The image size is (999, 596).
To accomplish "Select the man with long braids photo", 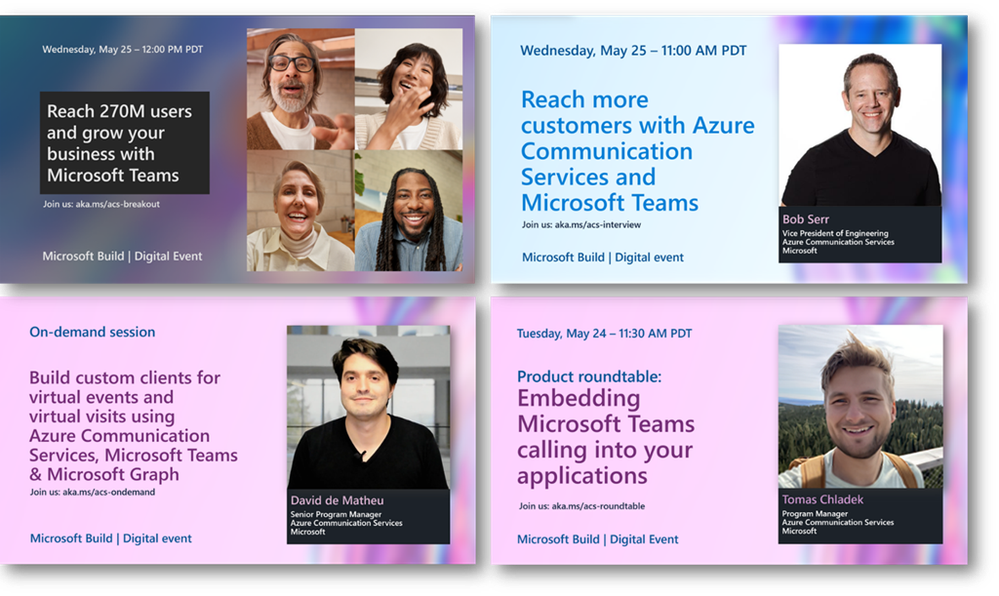I will point(409,211).
